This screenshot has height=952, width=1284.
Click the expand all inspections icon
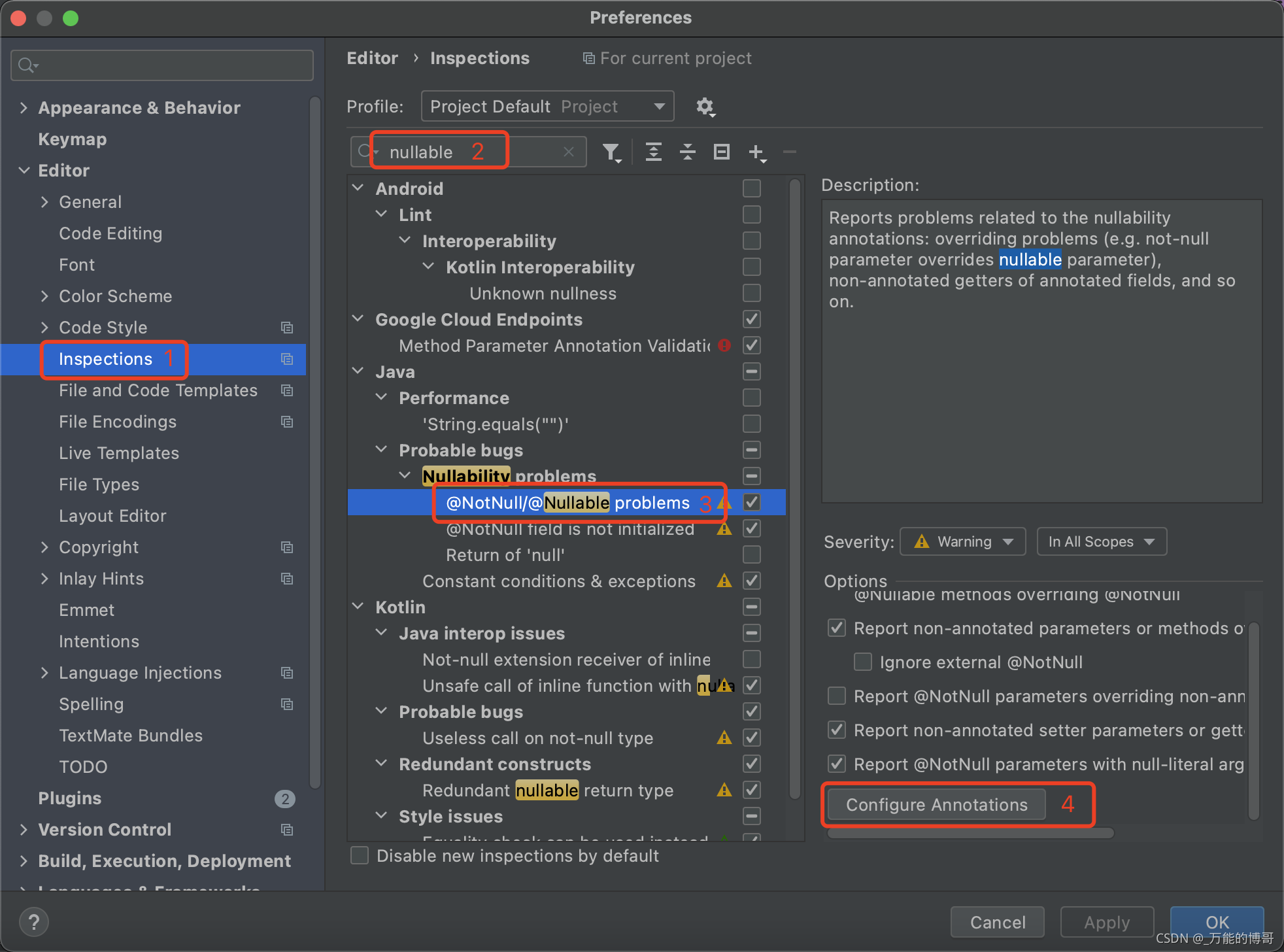coord(654,152)
